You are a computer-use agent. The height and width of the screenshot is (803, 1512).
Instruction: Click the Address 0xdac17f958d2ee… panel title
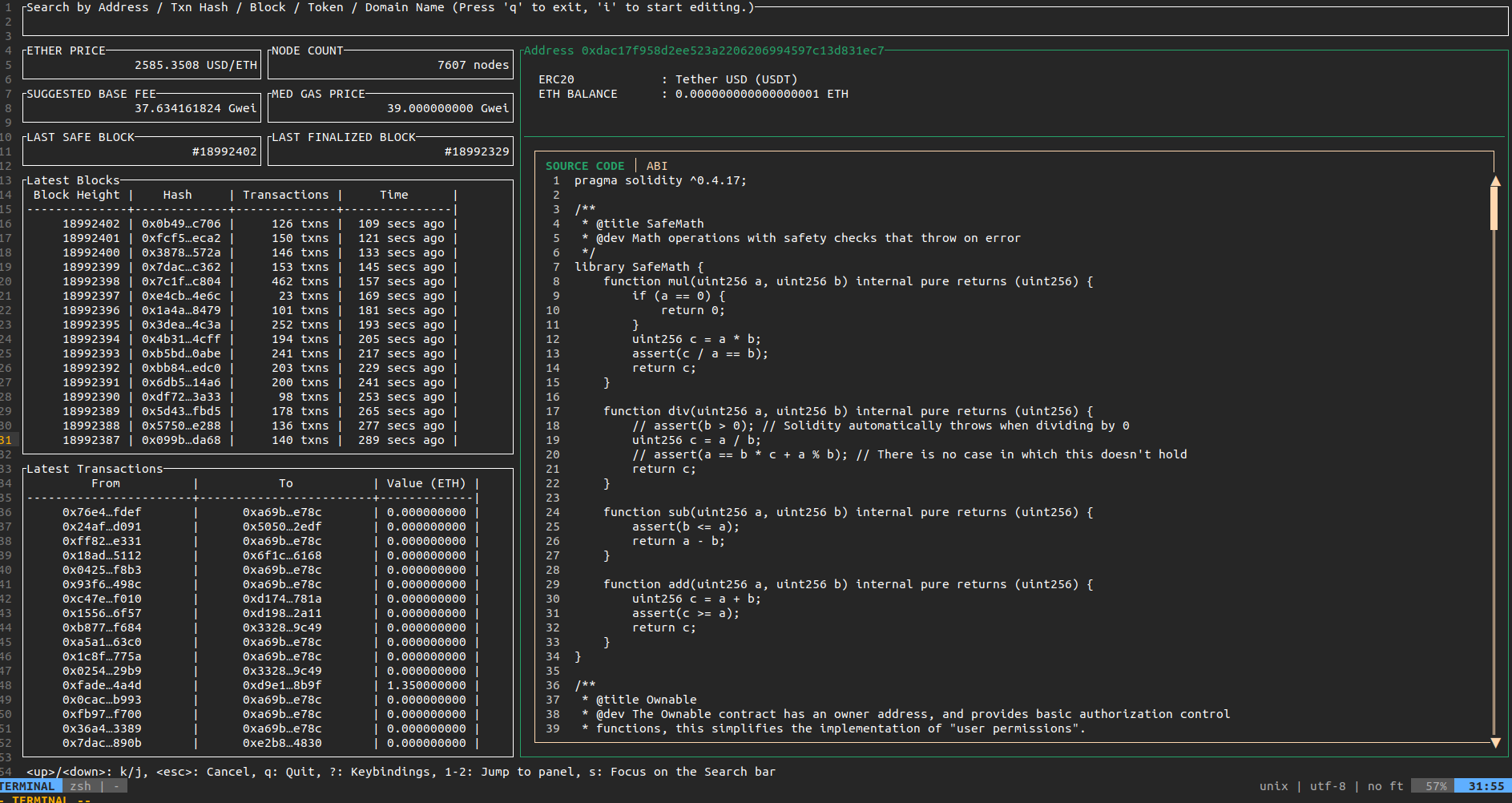[704, 50]
